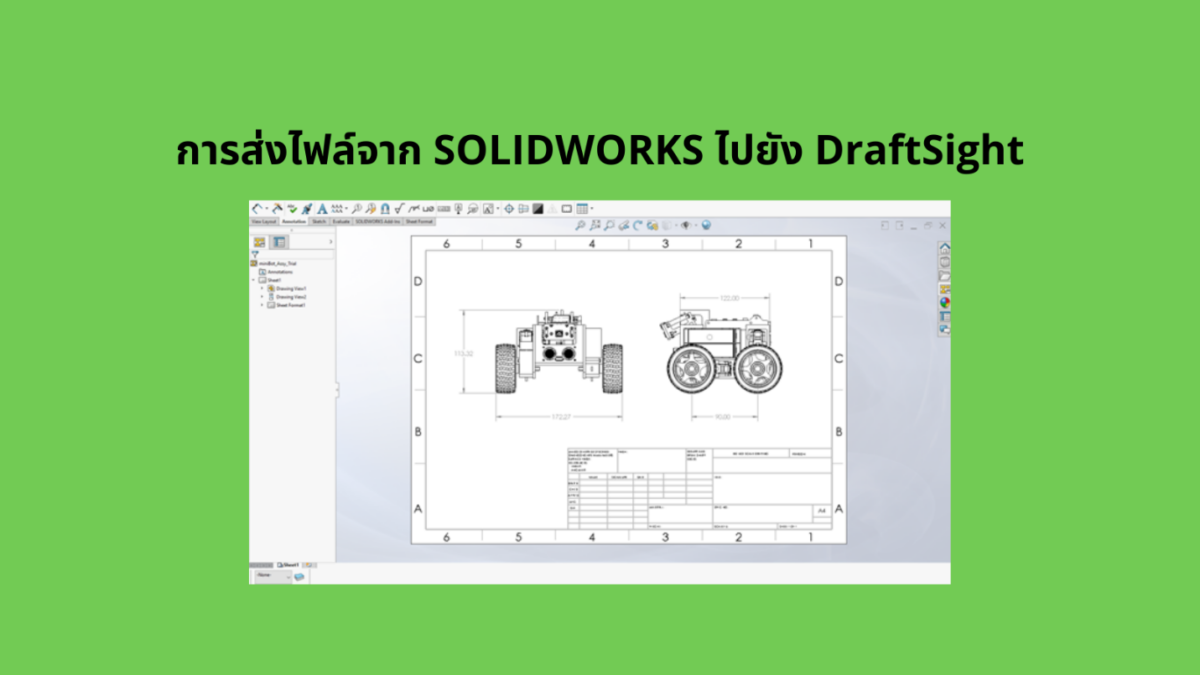Insert a Surface Finish symbol
1200x675 pixels.
click(x=400, y=207)
